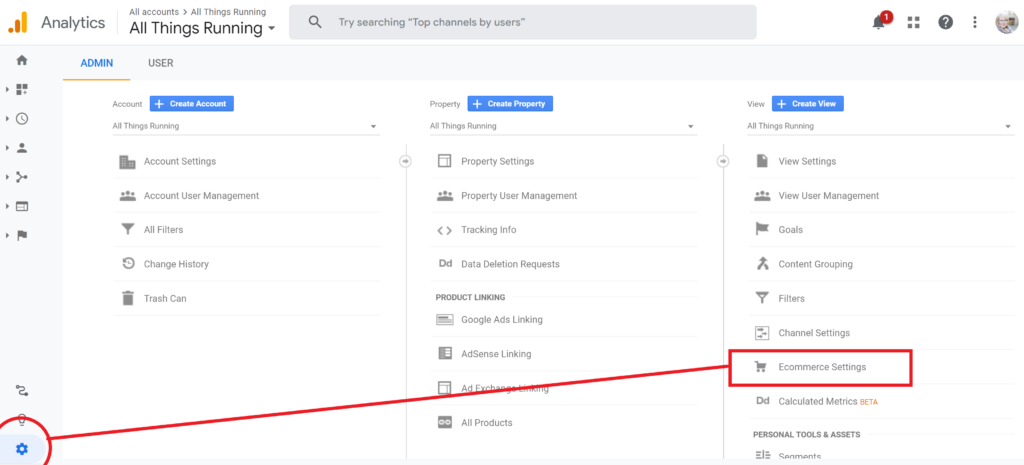Image resolution: width=1024 pixels, height=465 pixels.
Task: Click the Home icon in left sidebar
Action: [x=22, y=60]
